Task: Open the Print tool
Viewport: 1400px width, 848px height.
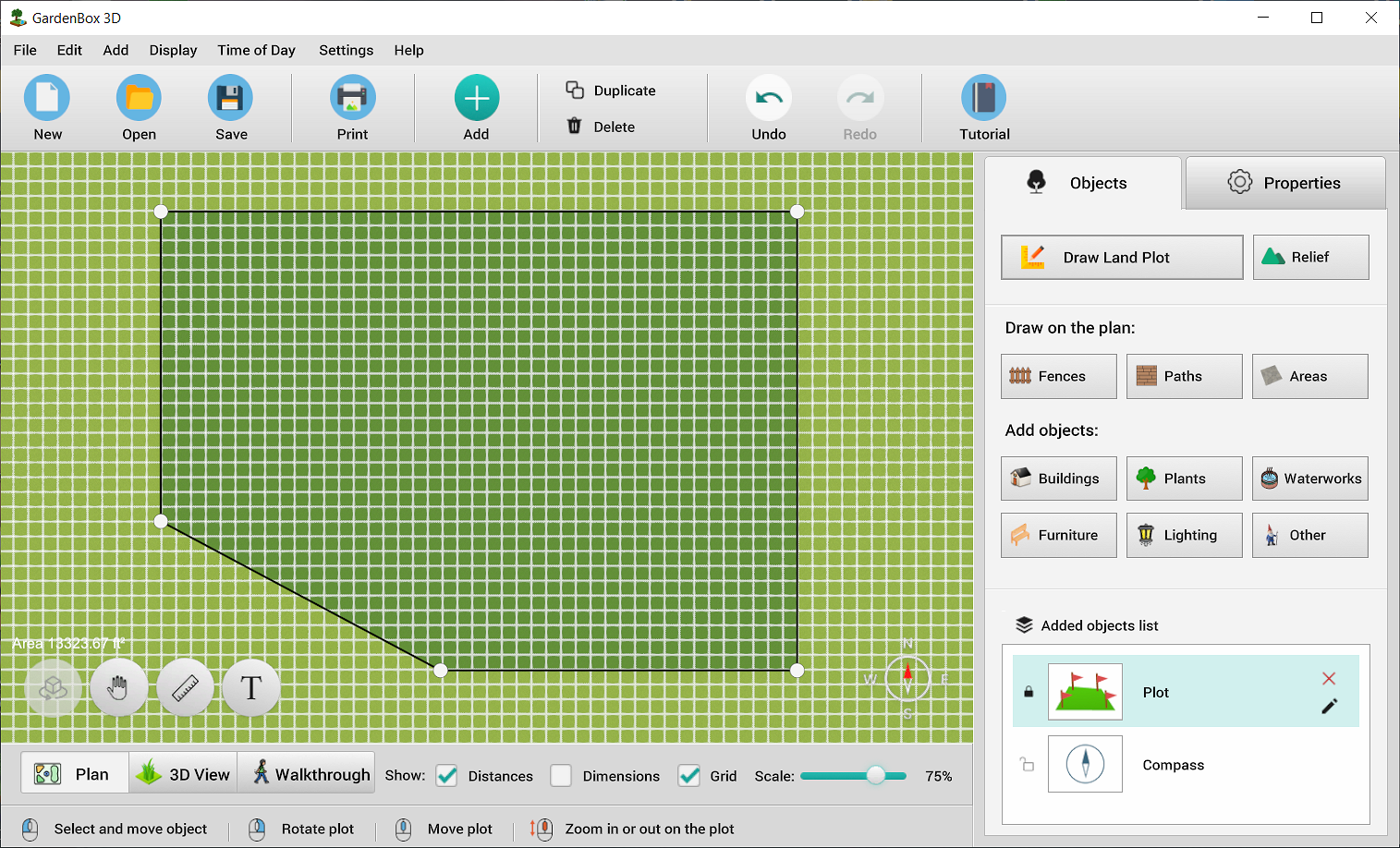Action: [x=352, y=99]
